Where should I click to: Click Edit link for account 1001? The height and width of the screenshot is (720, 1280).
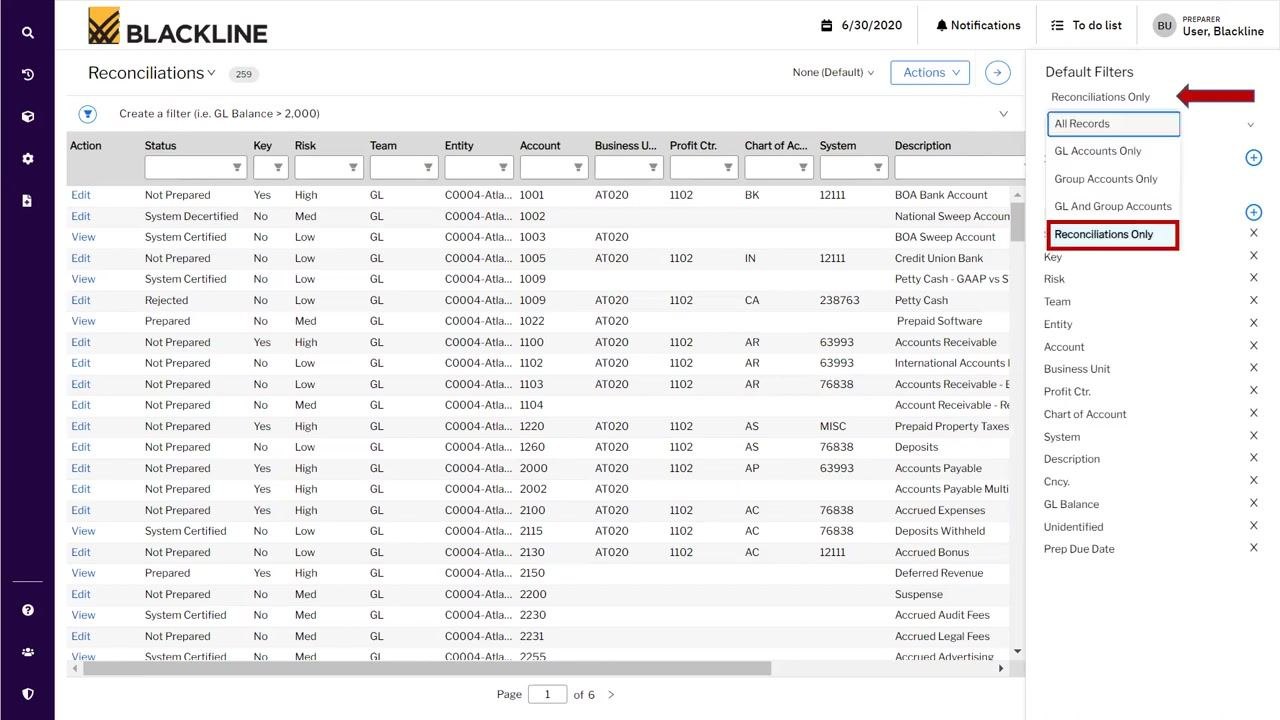pos(81,195)
